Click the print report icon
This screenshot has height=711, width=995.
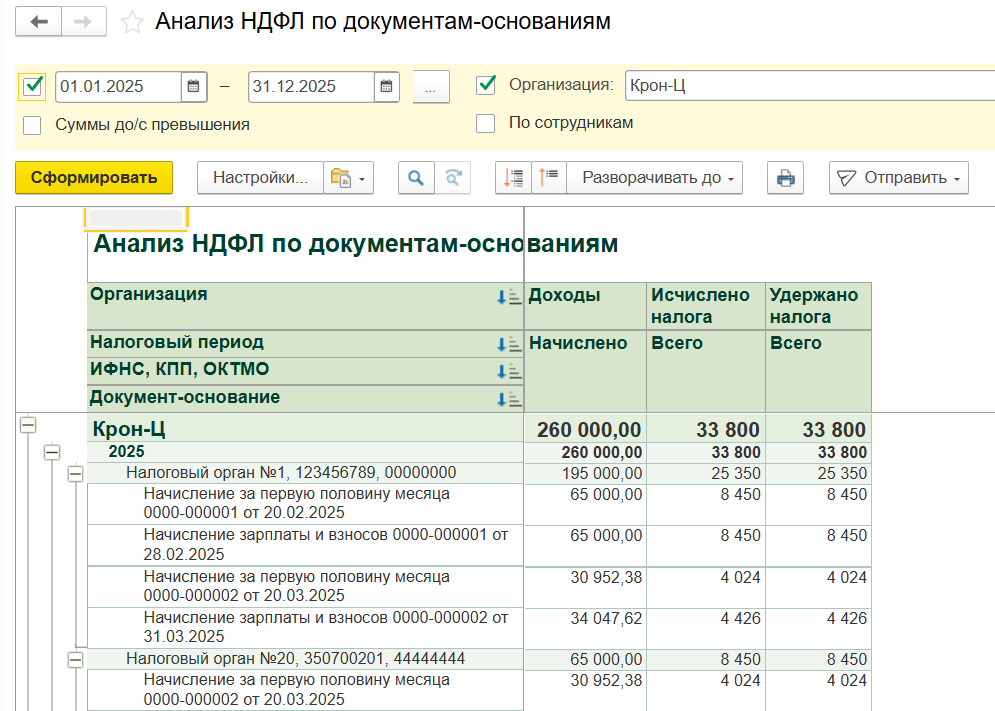click(785, 178)
